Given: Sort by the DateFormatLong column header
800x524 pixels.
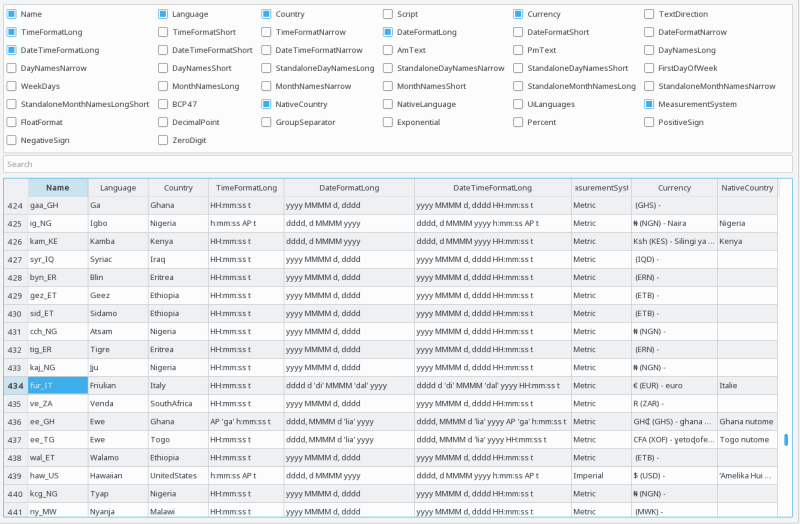Looking at the screenshot, I should tap(349, 188).
